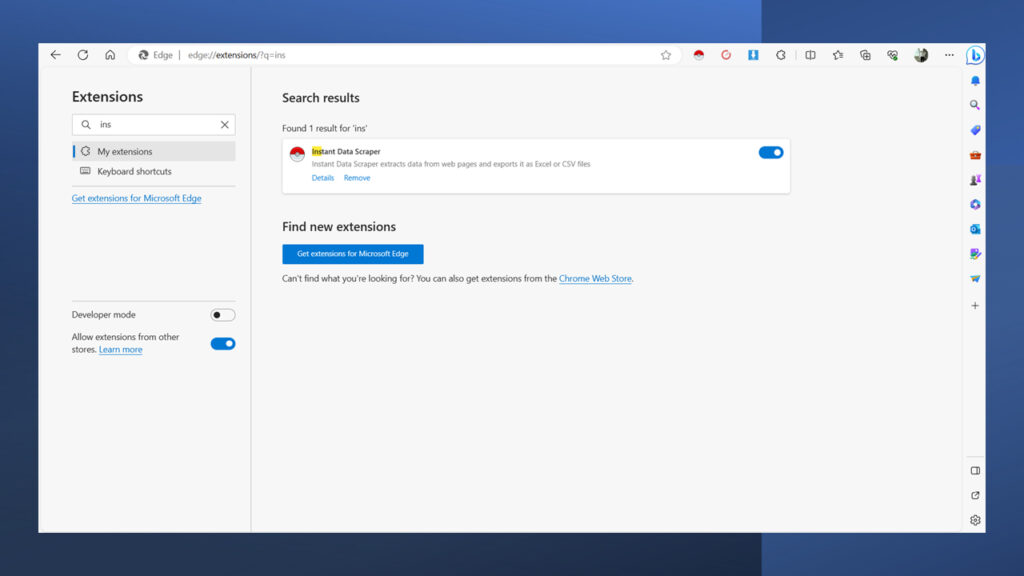Open sidebar settings gear icon
This screenshot has height=576, width=1024.
975,520
